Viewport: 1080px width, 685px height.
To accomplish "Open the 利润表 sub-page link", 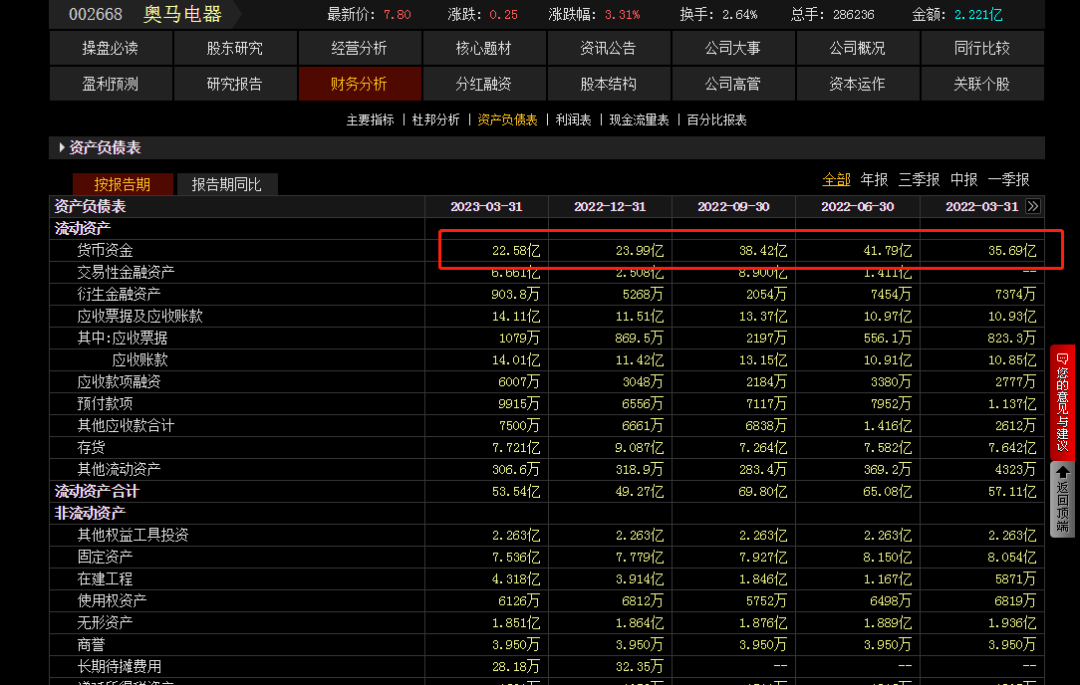I will 573,120.
